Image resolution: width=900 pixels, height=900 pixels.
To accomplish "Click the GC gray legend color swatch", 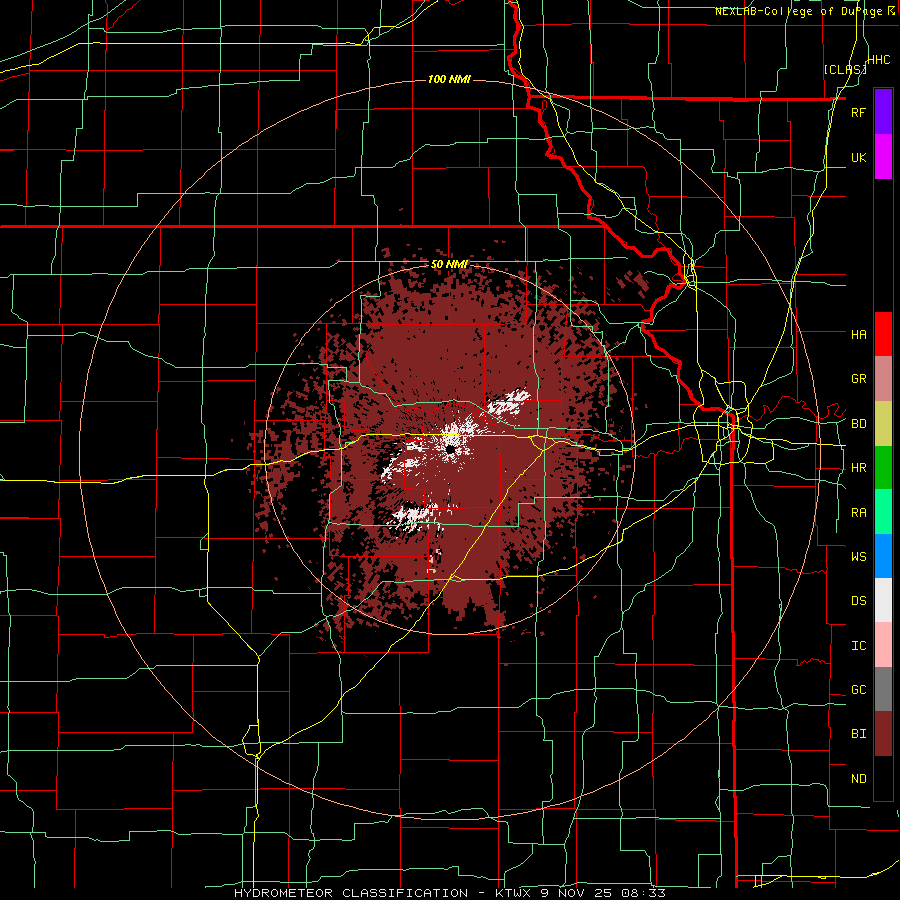I will tap(883, 689).
